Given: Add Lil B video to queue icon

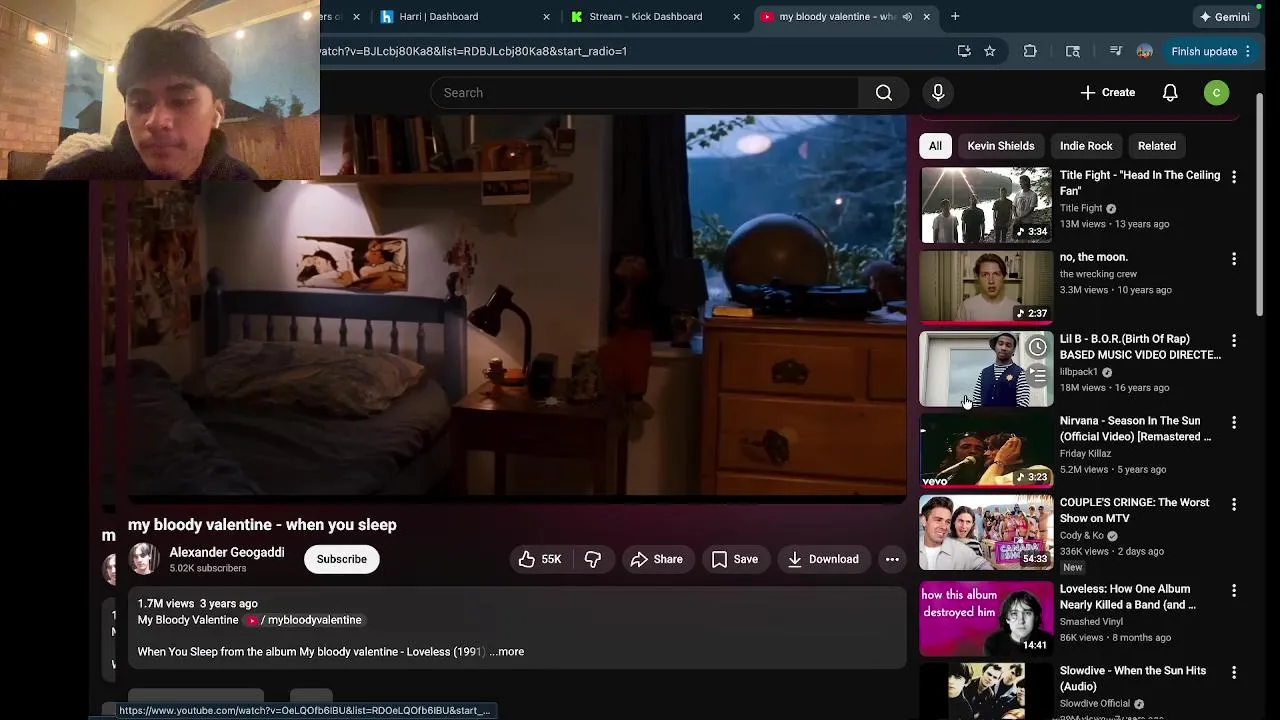Looking at the screenshot, I should click(x=1037, y=376).
